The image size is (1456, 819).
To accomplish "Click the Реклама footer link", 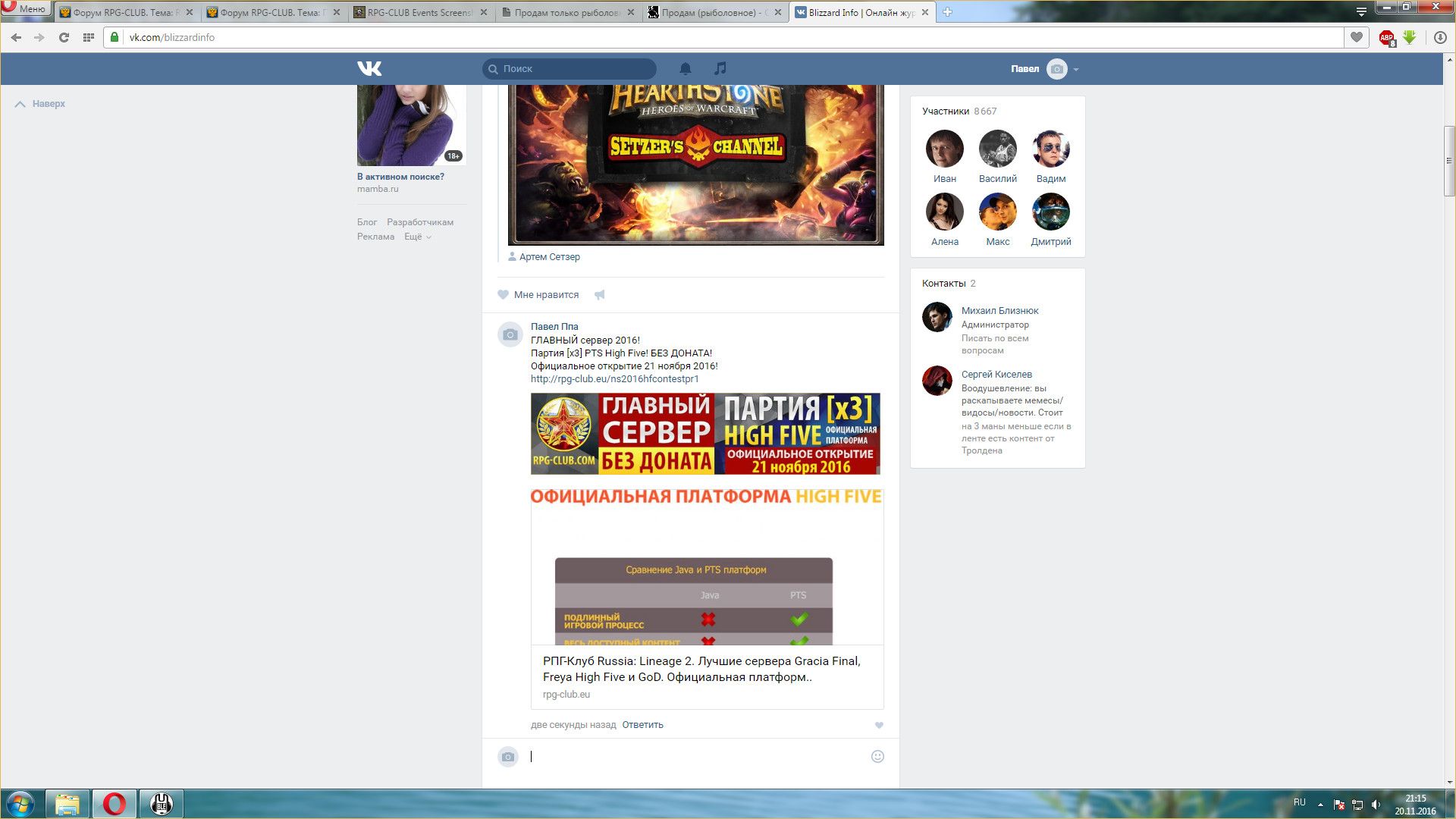I will click(375, 237).
